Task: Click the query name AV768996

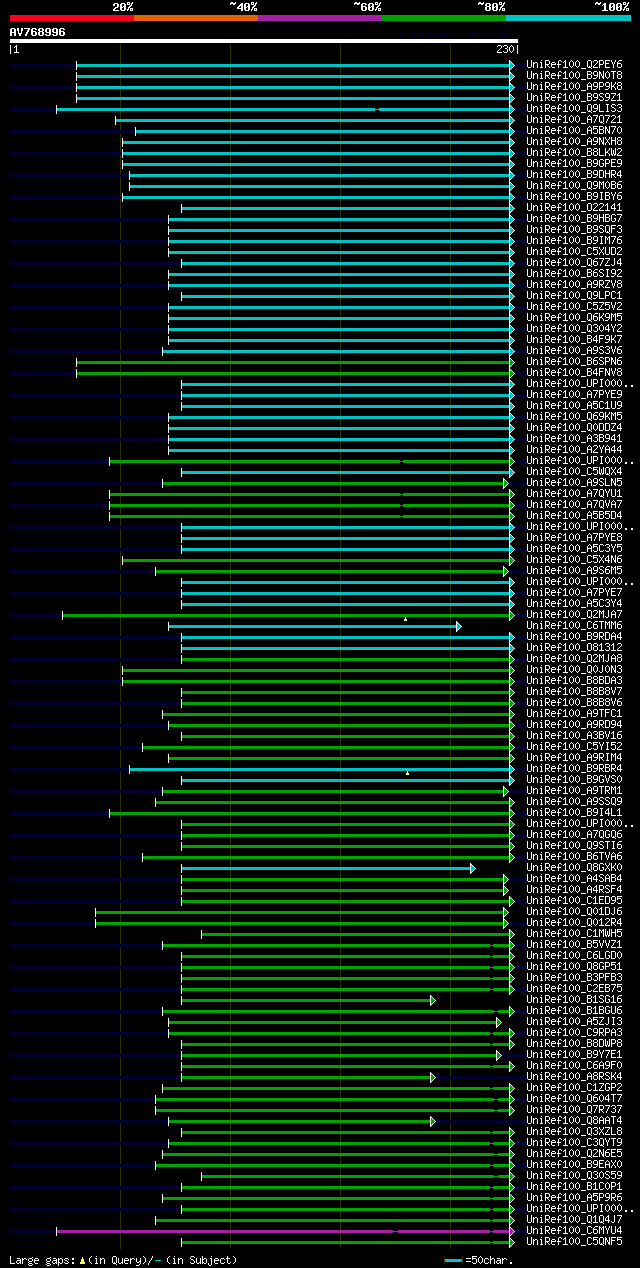Action: 38,32
